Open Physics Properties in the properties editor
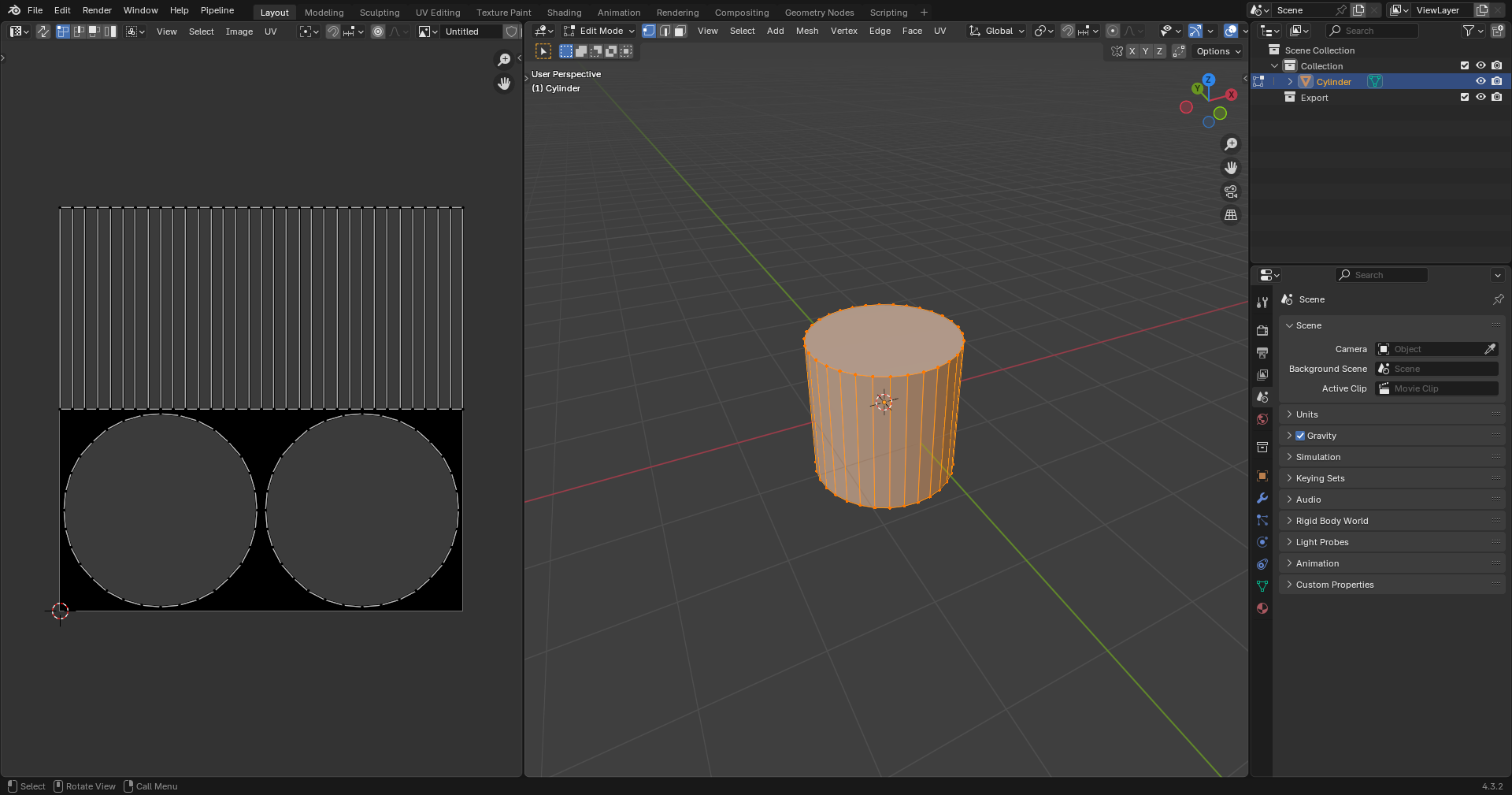Image resolution: width=1512 pixels, height=795 pixels. tap(1262, 542)
